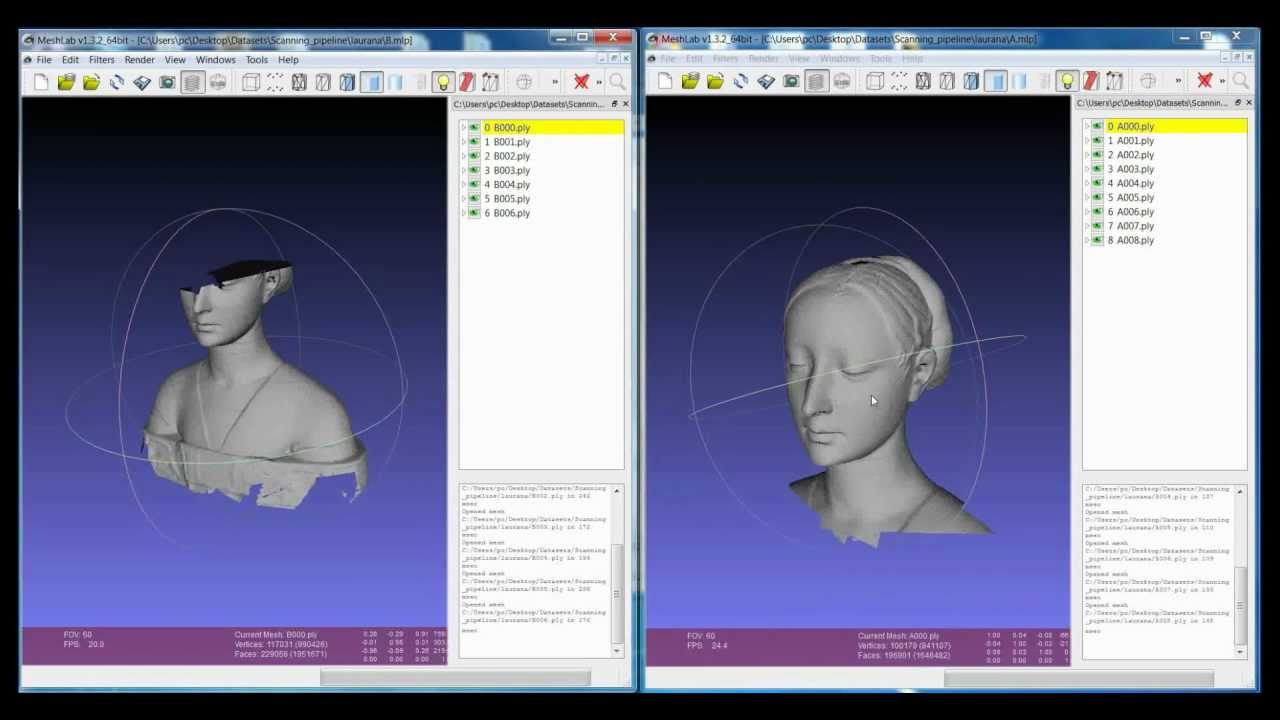Select Smooth shading mode in B.mlp window

[395, 82]
